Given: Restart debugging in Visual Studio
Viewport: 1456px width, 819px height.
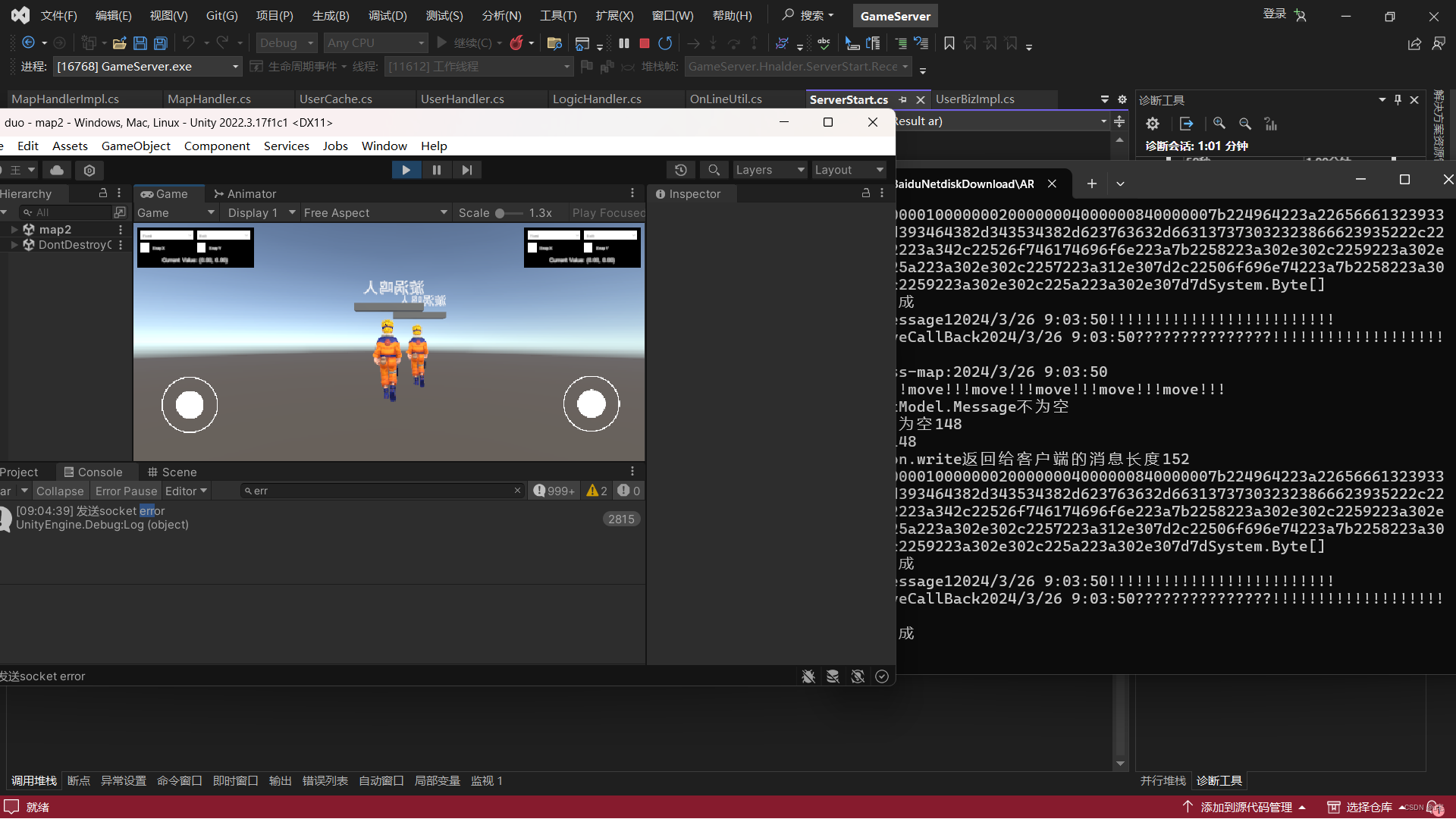Looking at the screenshot, I should tap(665, 43).
